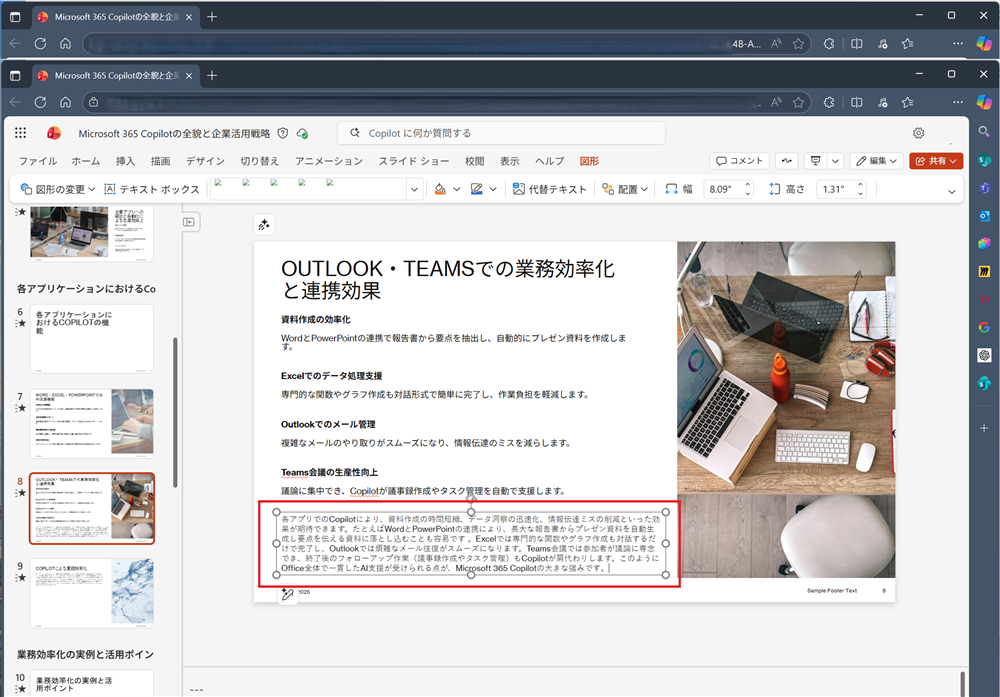Select slide 9 thumbnail in the slide panel
This screenshot has height=697, width=1000.
click(x=92, y=592)
